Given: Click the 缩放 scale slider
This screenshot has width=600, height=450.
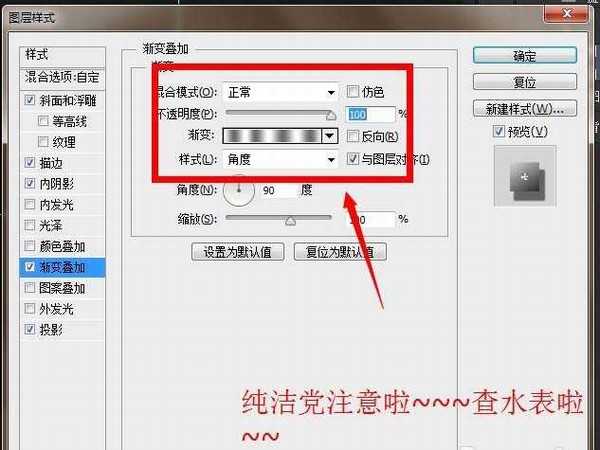Looking at the screenshot, I should point(279,218).
